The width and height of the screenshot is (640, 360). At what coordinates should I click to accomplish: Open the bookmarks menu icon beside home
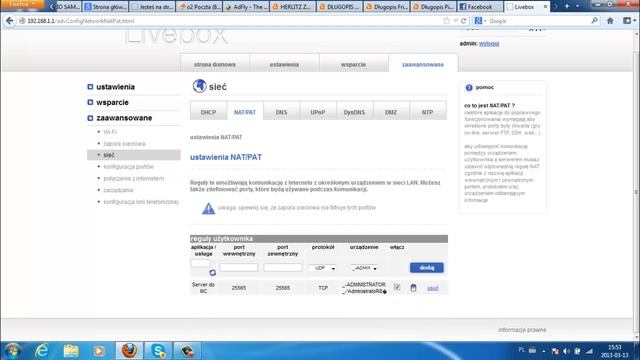[x=627, y=21]
